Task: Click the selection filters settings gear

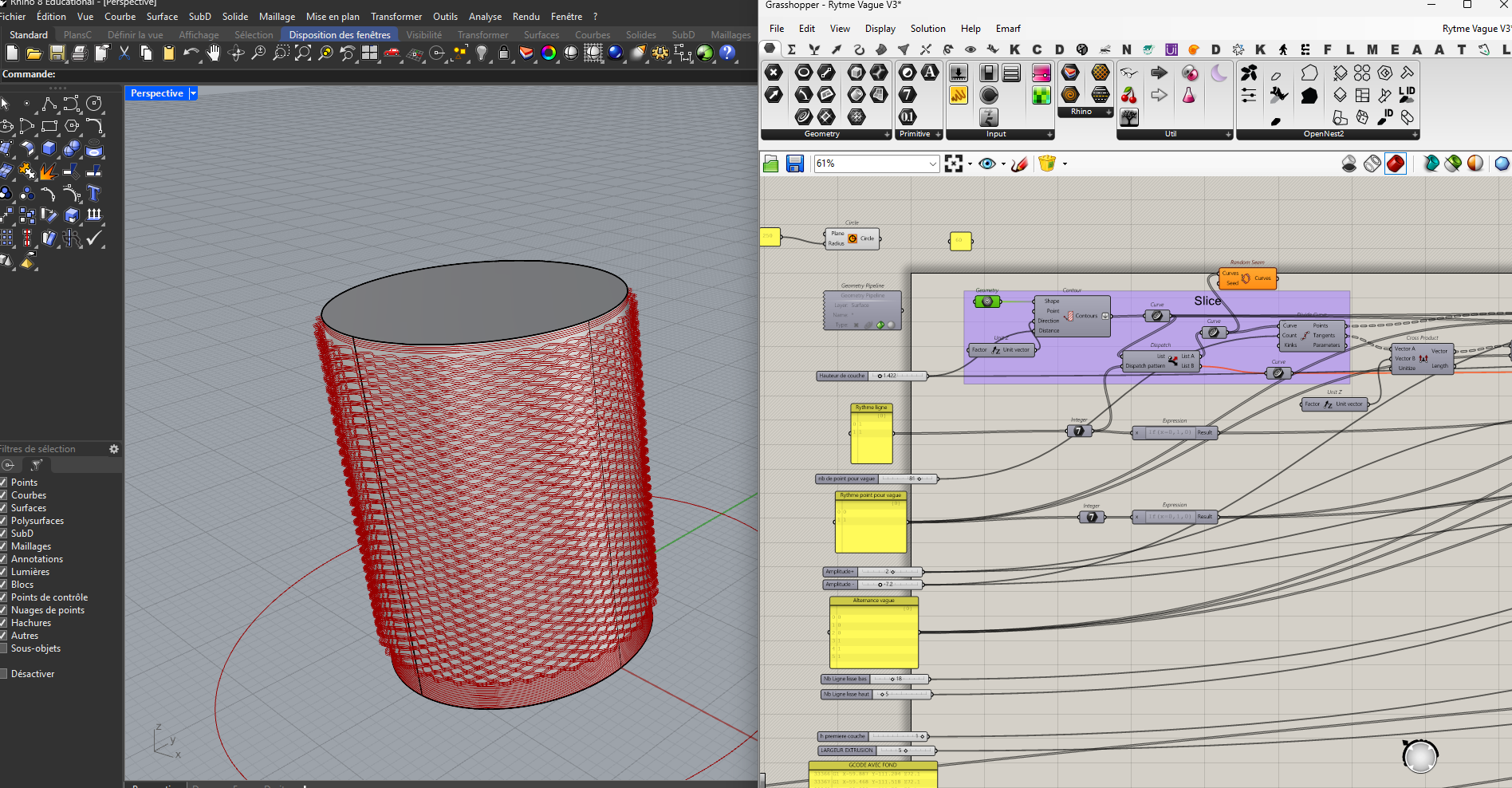Action: pyautogui.click(x=114, y=449)
